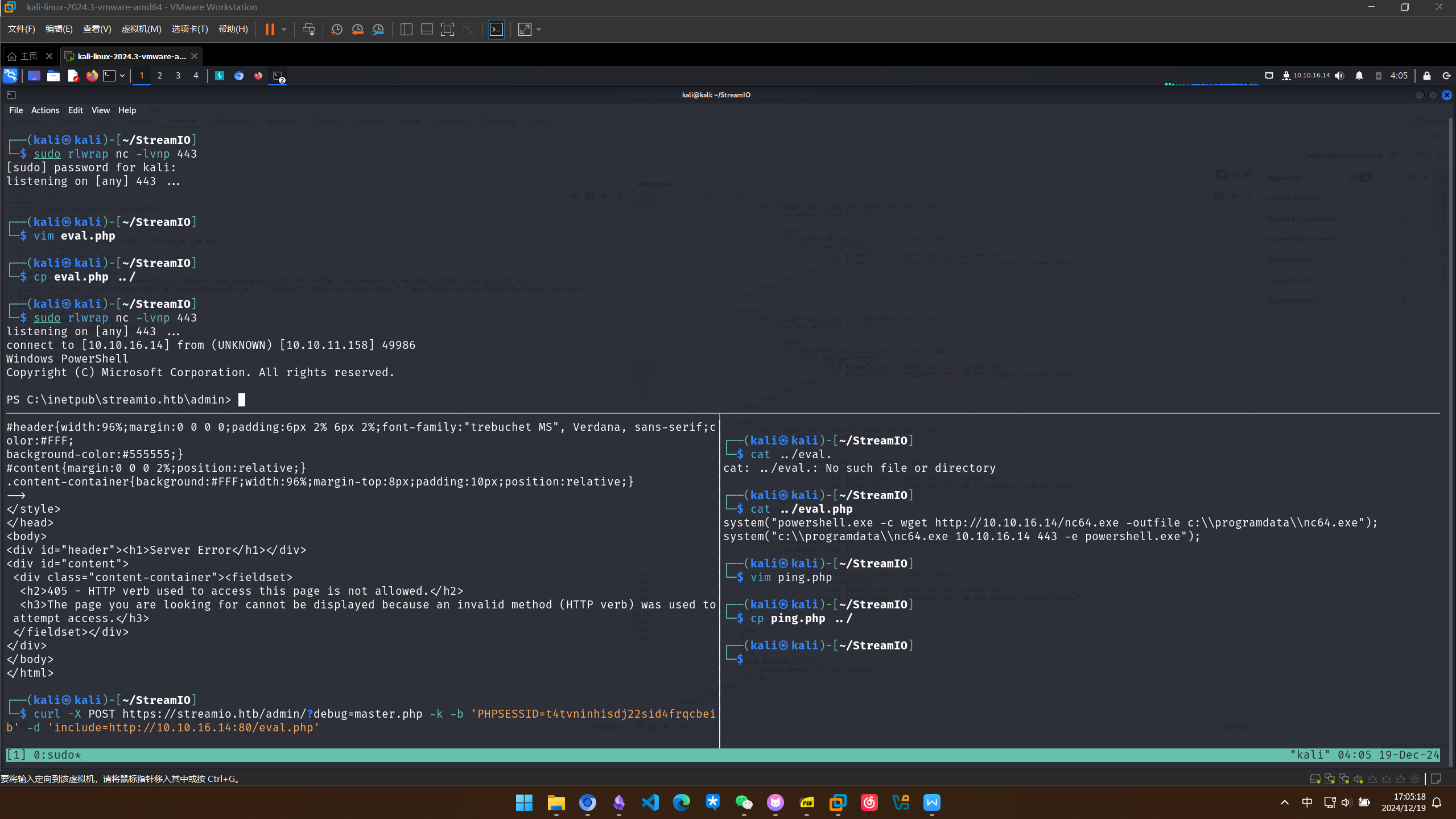Expand the stretch mode dropdown arrow

[539, 29]
